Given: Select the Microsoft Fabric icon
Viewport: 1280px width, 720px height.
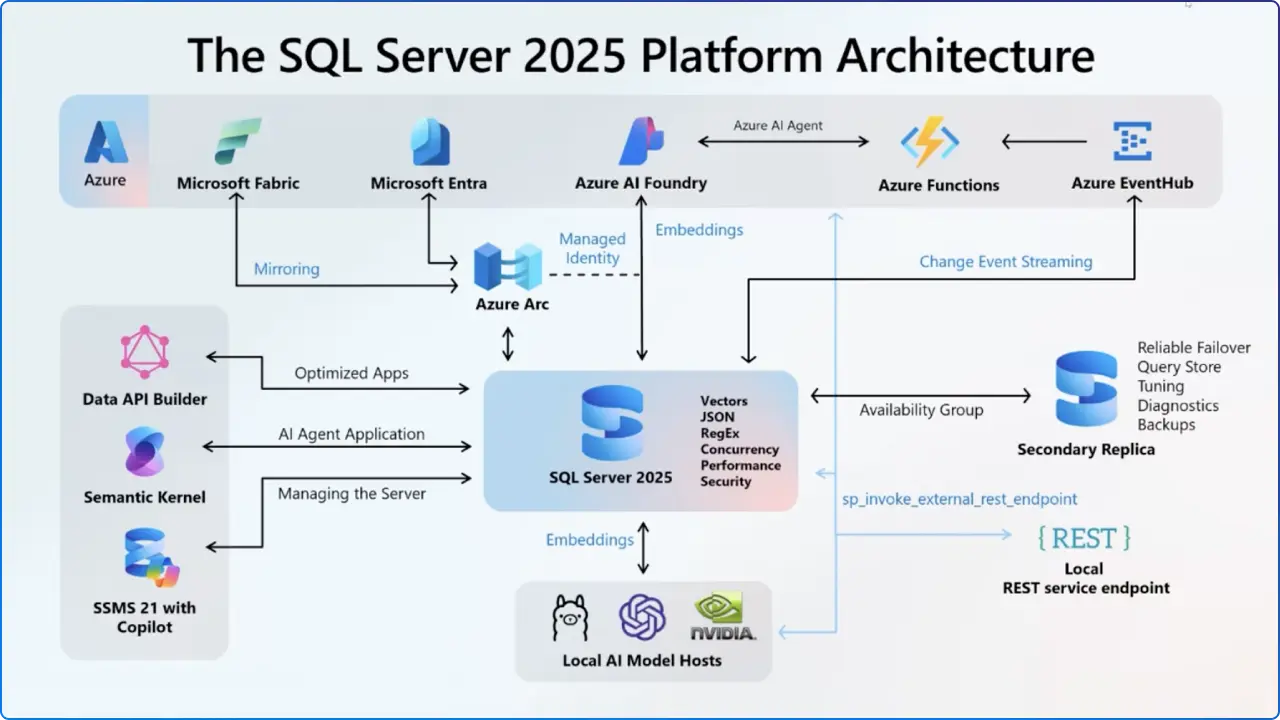Looking at the screenshot, I should (x=237, y=140).
